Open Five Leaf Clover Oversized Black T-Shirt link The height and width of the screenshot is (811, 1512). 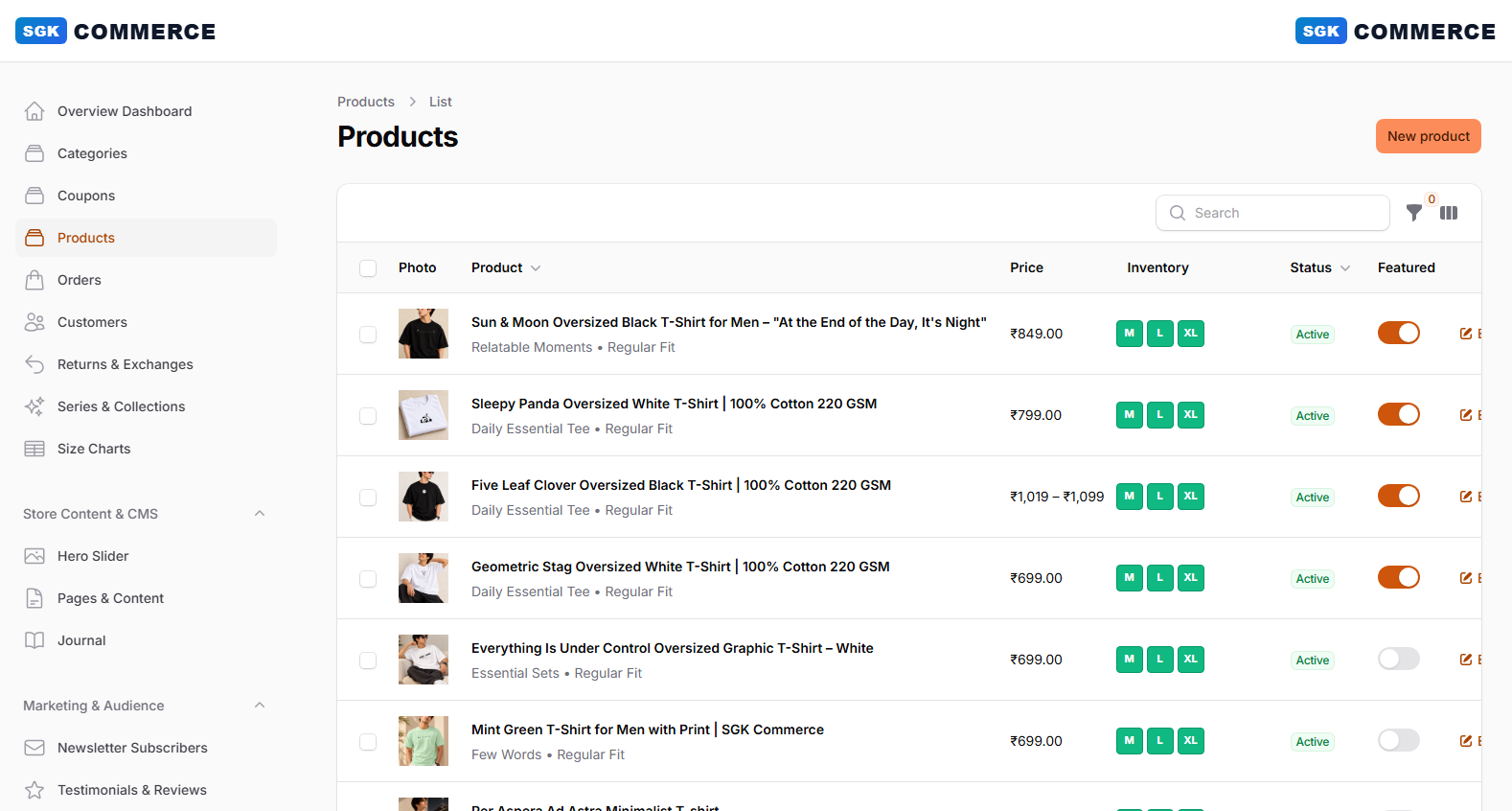[681, 485]
